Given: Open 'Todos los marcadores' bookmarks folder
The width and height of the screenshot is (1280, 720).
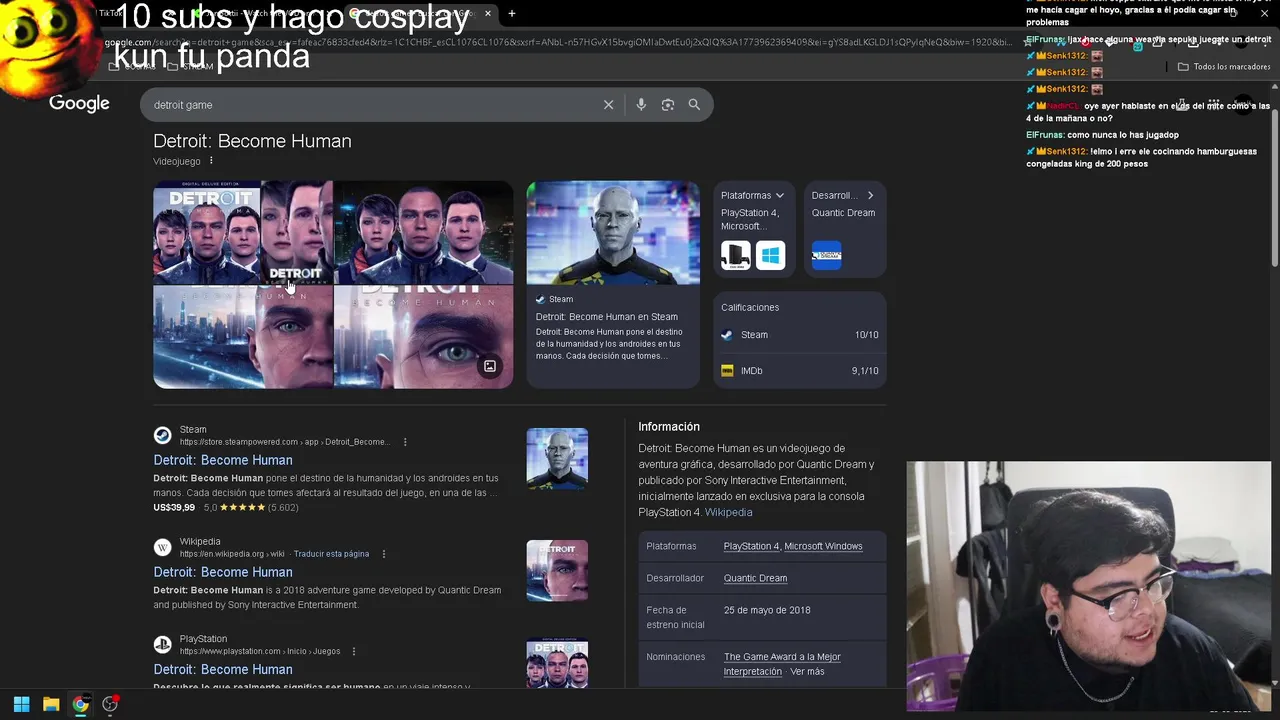Looking at the screenshot, I should coord(1225,67).
